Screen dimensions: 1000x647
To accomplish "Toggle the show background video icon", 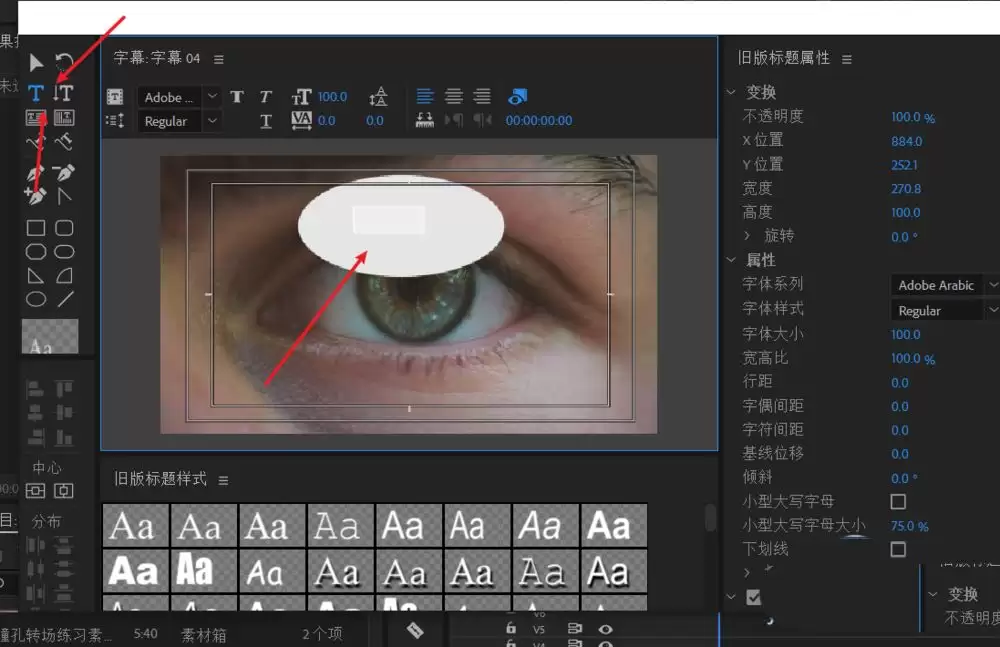I will tap(517, 97).
